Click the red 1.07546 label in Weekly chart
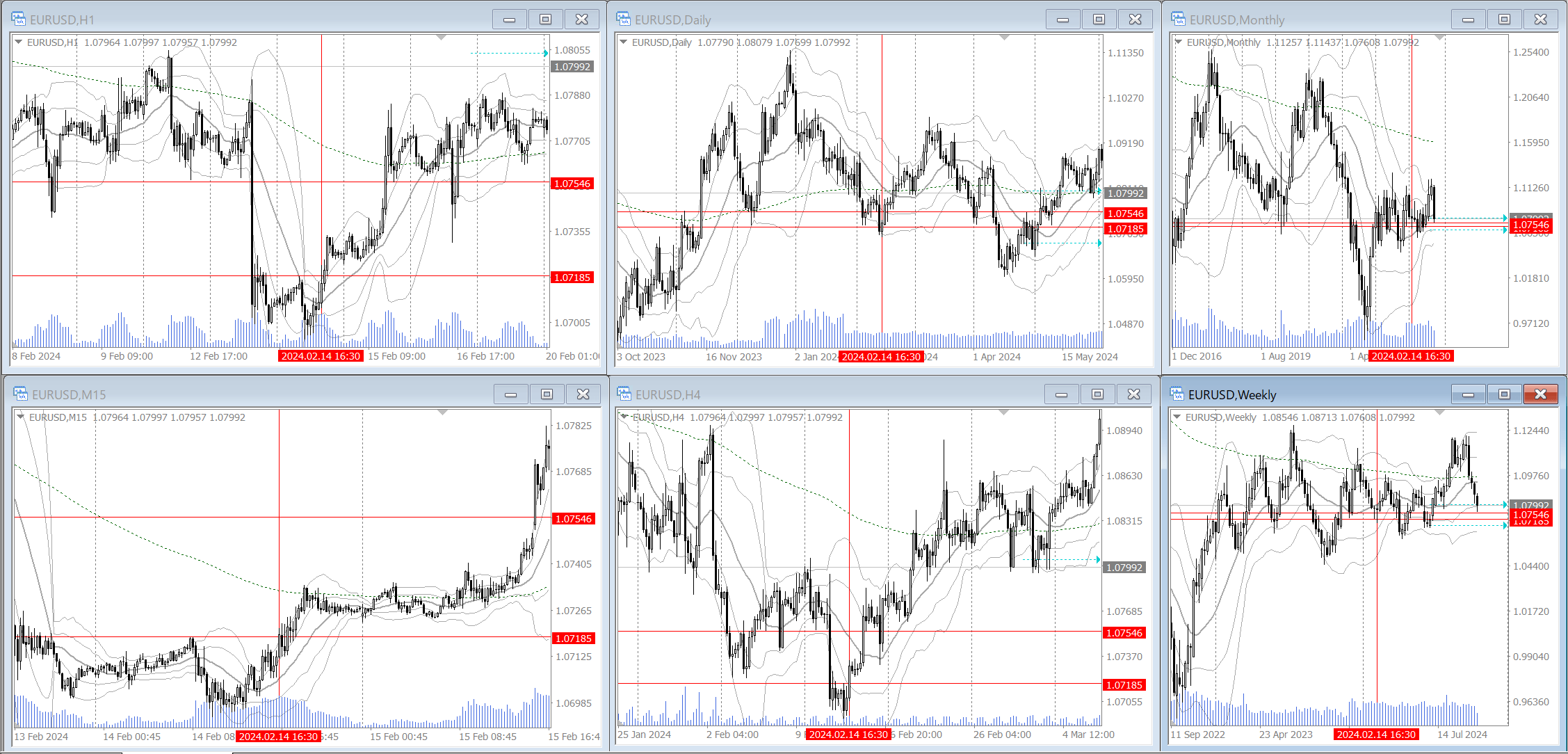Image resolution: width=1568 pixels, height=754 pixels. pos(1531,515)
